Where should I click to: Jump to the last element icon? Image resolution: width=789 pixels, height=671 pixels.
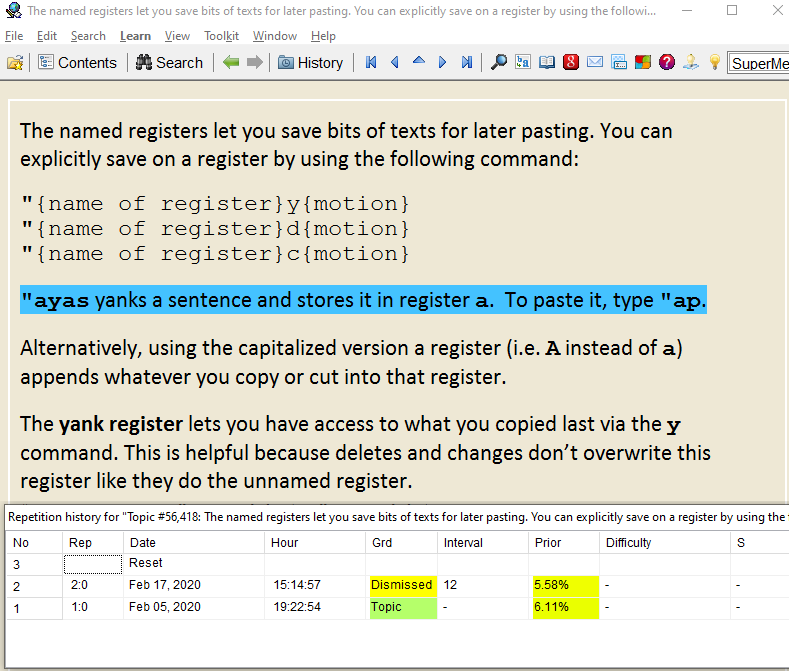point(467,62)
